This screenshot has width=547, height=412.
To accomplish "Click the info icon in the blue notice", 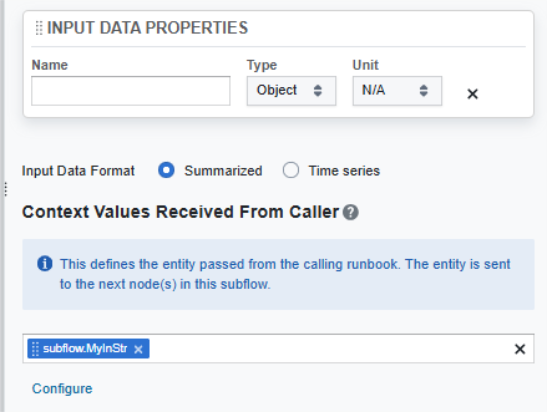I will coord(45,264).
